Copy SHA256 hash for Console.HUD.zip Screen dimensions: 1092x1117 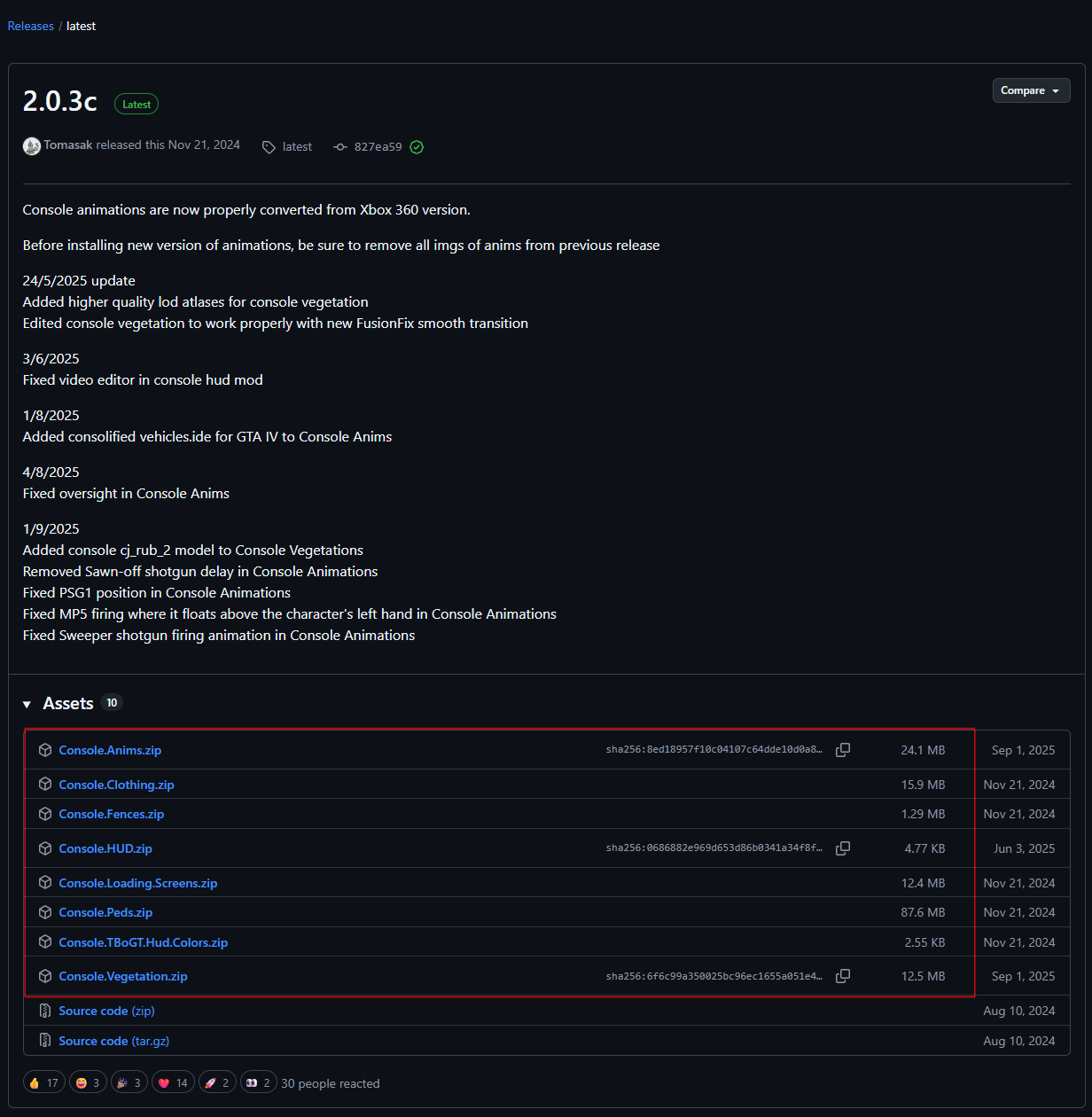(843, 848)
